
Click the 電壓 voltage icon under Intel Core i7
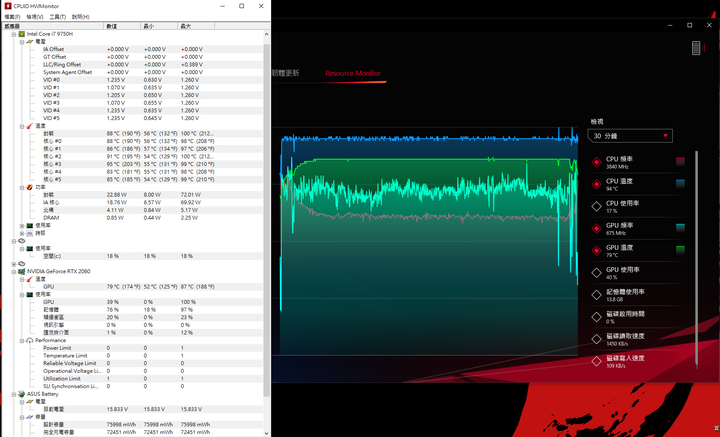tap(29, 42)
